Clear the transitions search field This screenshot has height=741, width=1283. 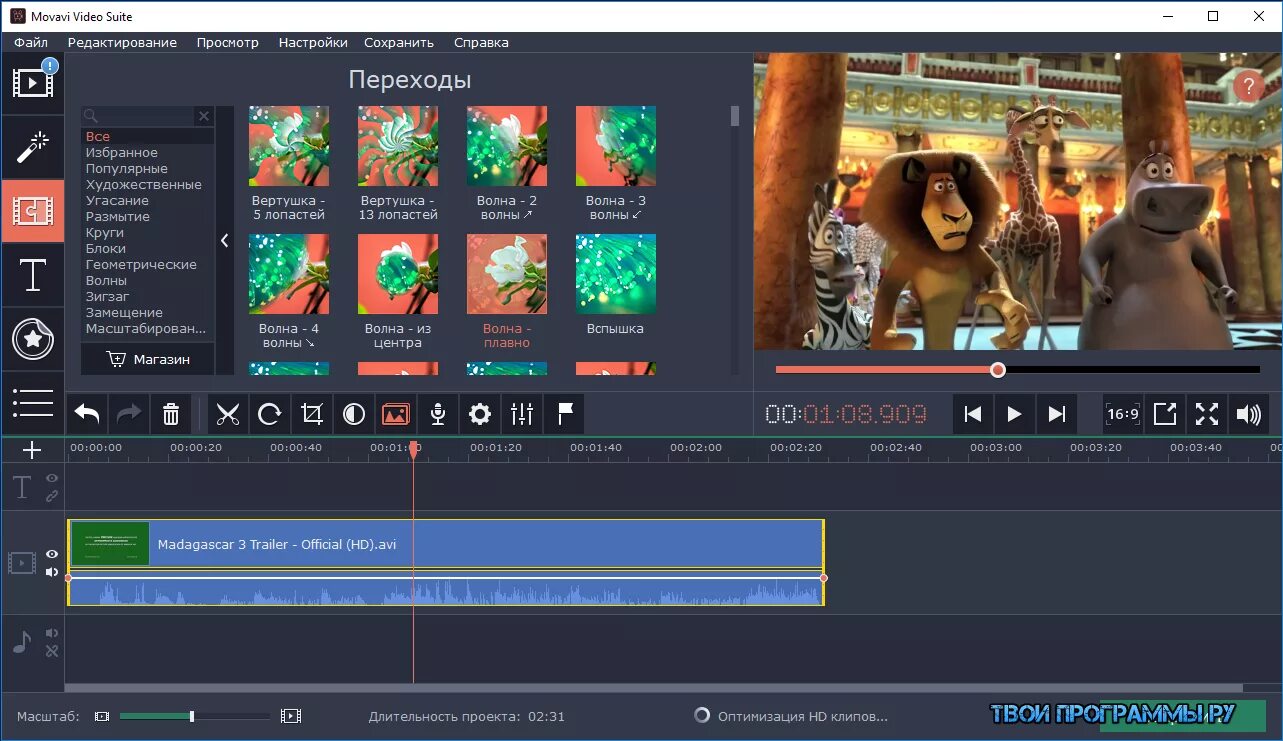point(204,116)
